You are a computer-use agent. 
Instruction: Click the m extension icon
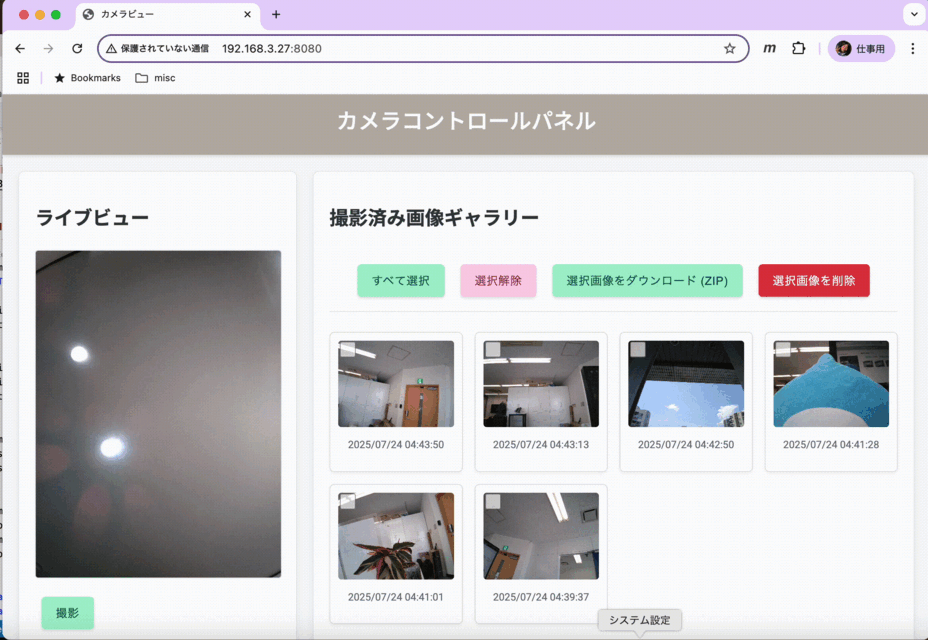pyautogui.click(x=768, y=48)
